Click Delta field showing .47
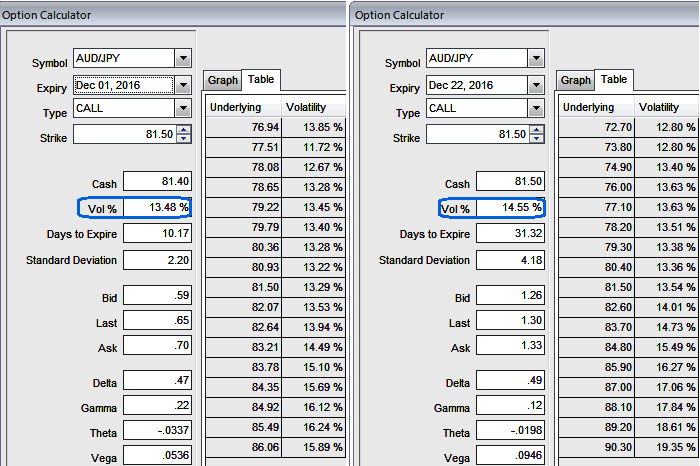Viewport: 700px width, 466px height. pyautogui.click(x=158, y=380)
